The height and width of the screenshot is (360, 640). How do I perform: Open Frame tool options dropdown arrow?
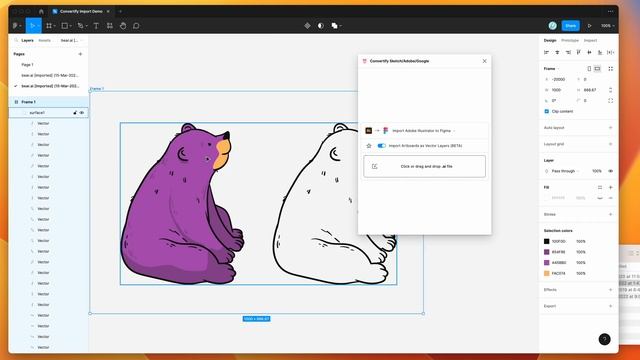tap(54, 26)
